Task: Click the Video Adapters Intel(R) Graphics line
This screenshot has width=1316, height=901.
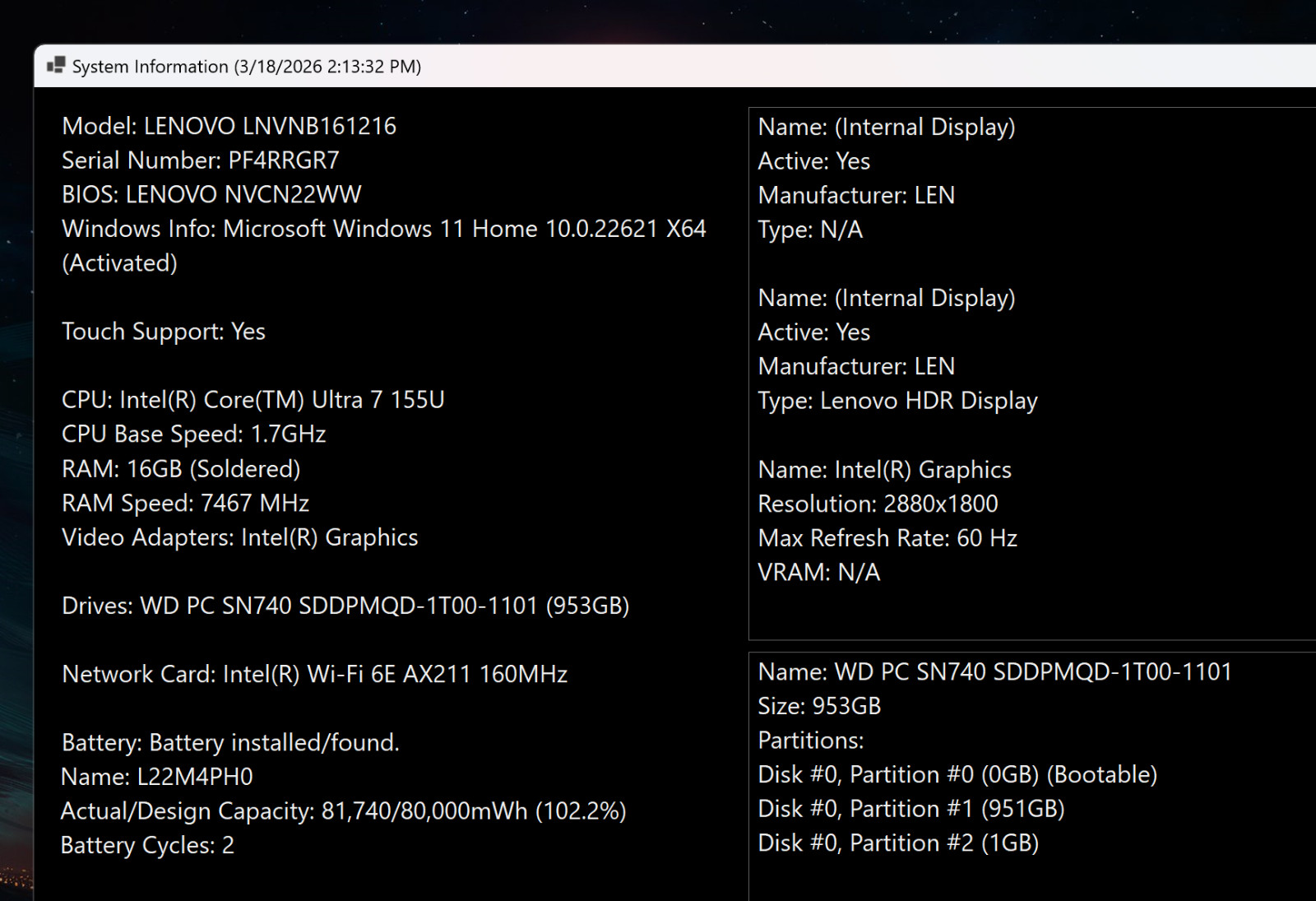Action: click(240, 537)
